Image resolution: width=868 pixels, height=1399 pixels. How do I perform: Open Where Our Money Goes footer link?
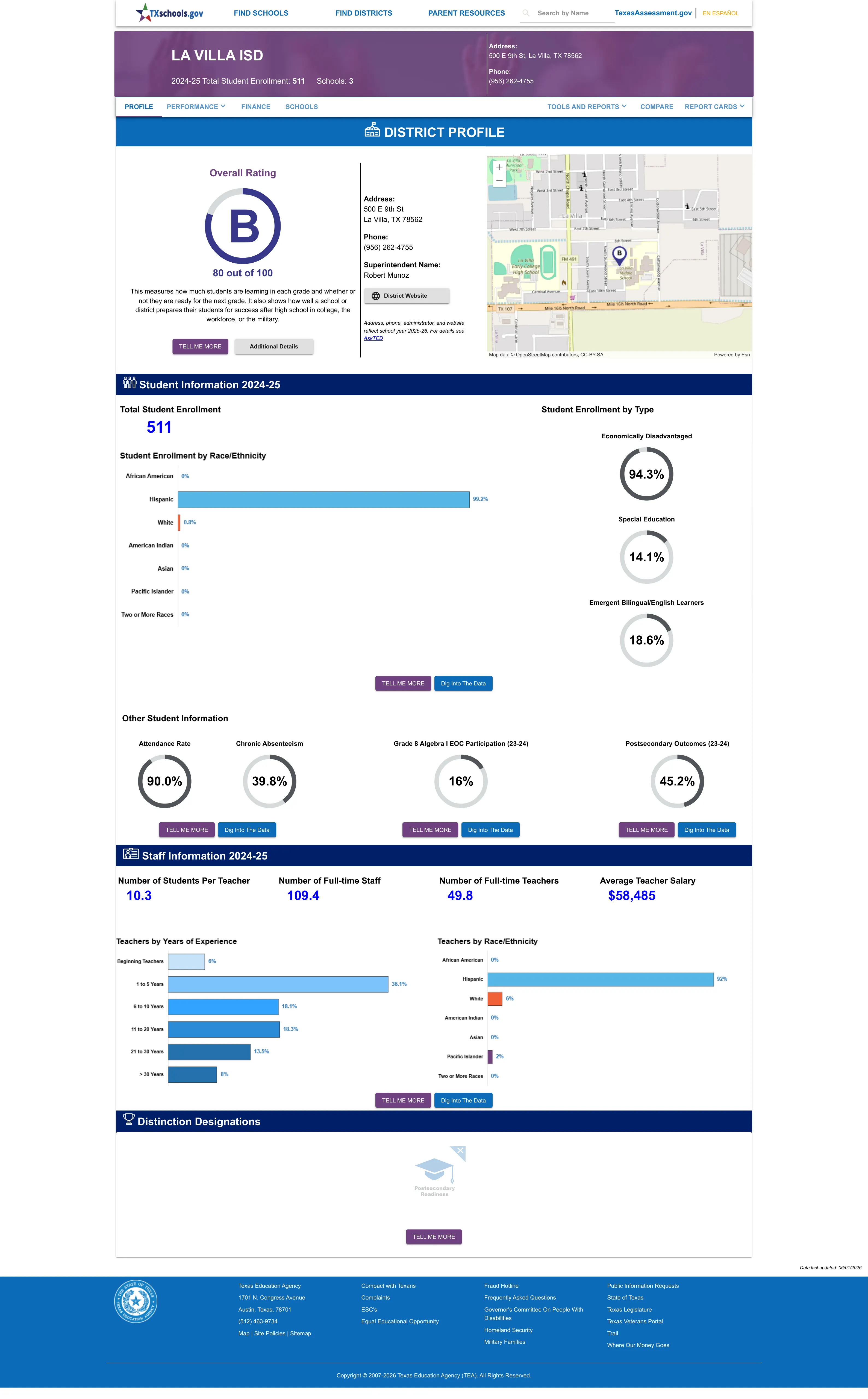(639, 1346)
